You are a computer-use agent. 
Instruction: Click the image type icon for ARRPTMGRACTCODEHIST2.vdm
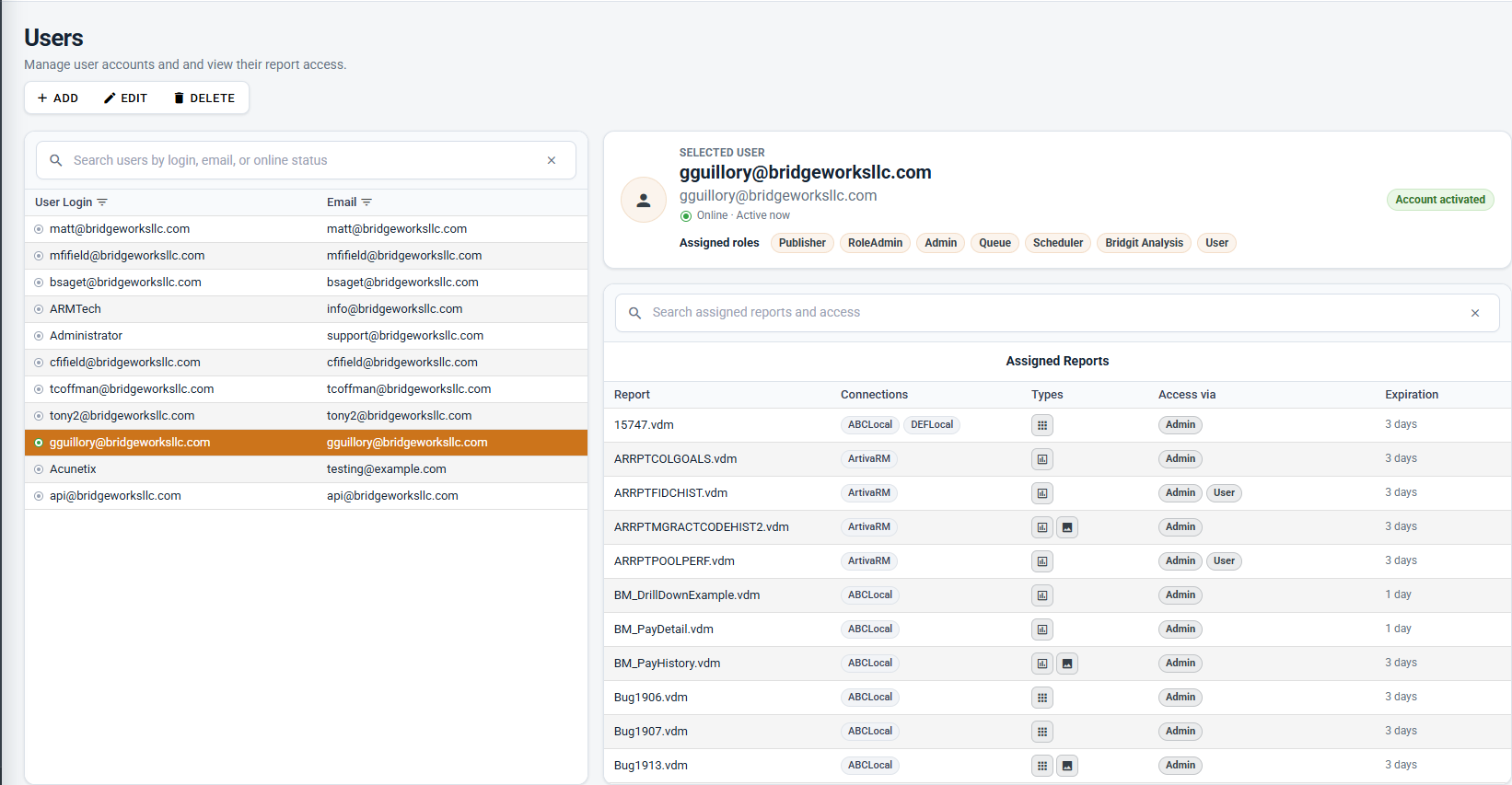click(x=1067, y=527)
